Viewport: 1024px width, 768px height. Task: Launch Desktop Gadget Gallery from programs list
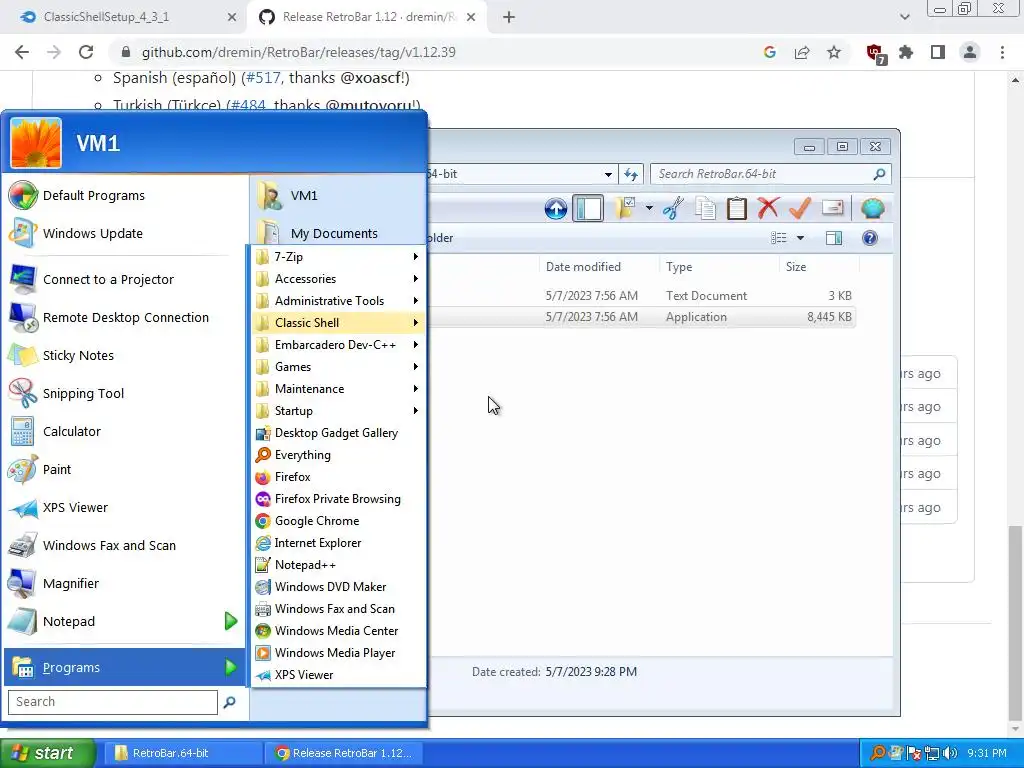[x=338, y=433]
